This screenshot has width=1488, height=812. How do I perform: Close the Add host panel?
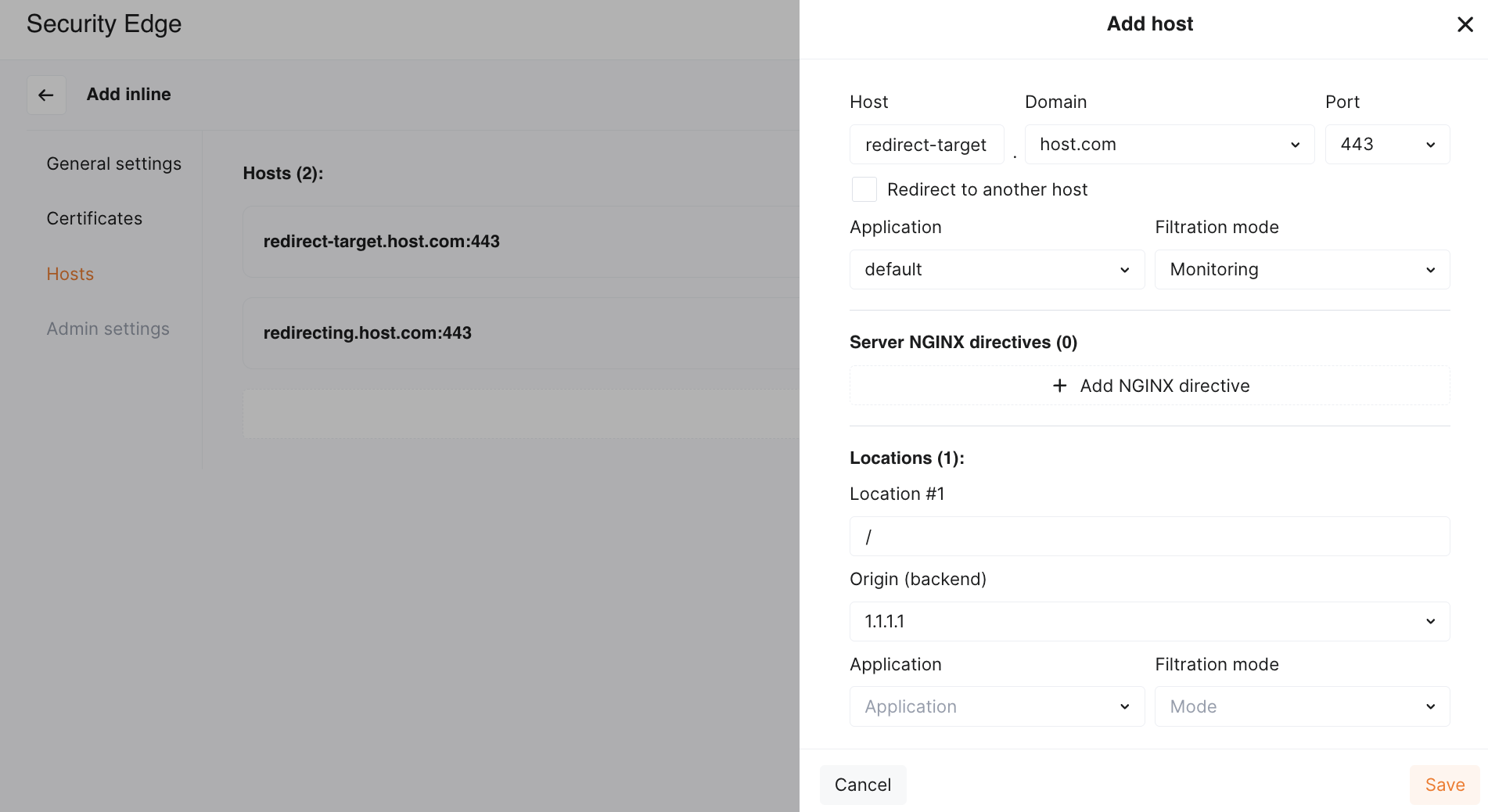[1465, 24]
